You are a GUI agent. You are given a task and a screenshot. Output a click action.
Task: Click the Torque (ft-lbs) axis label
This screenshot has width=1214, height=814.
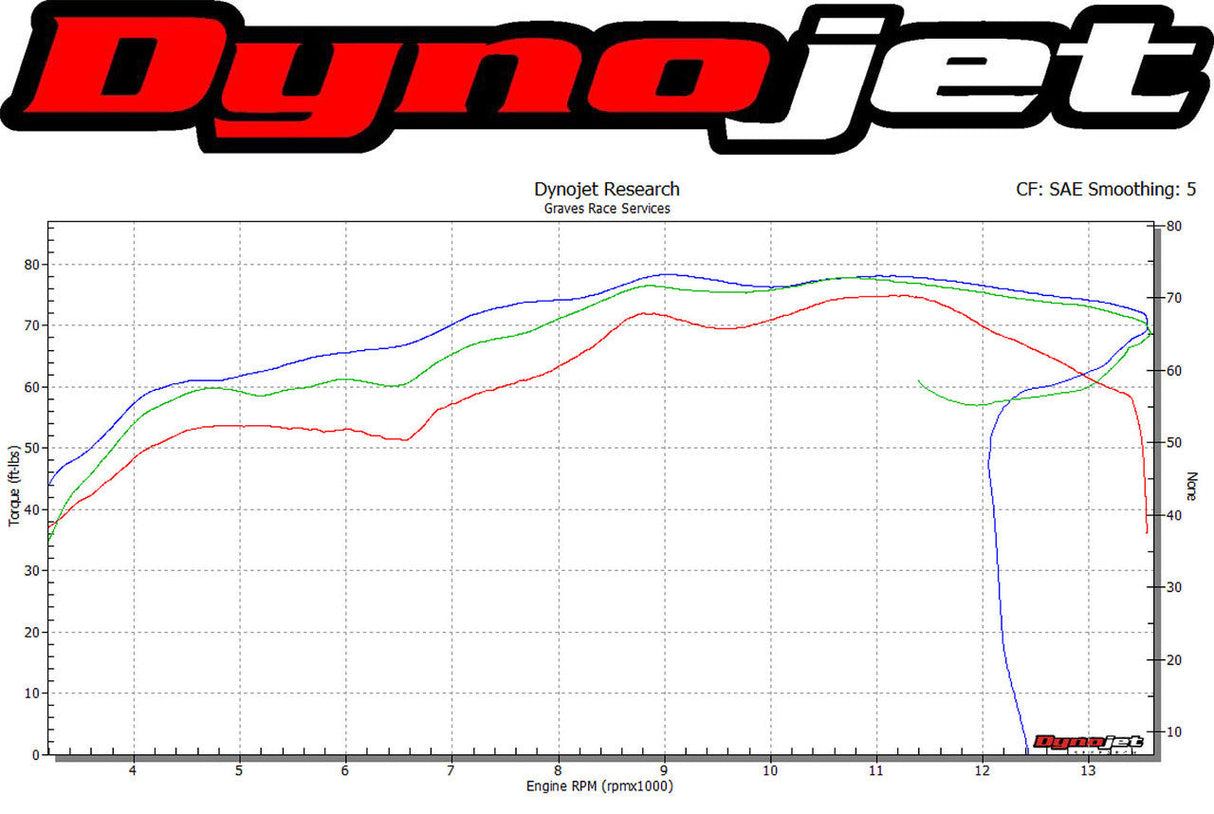tap(15, 484)
